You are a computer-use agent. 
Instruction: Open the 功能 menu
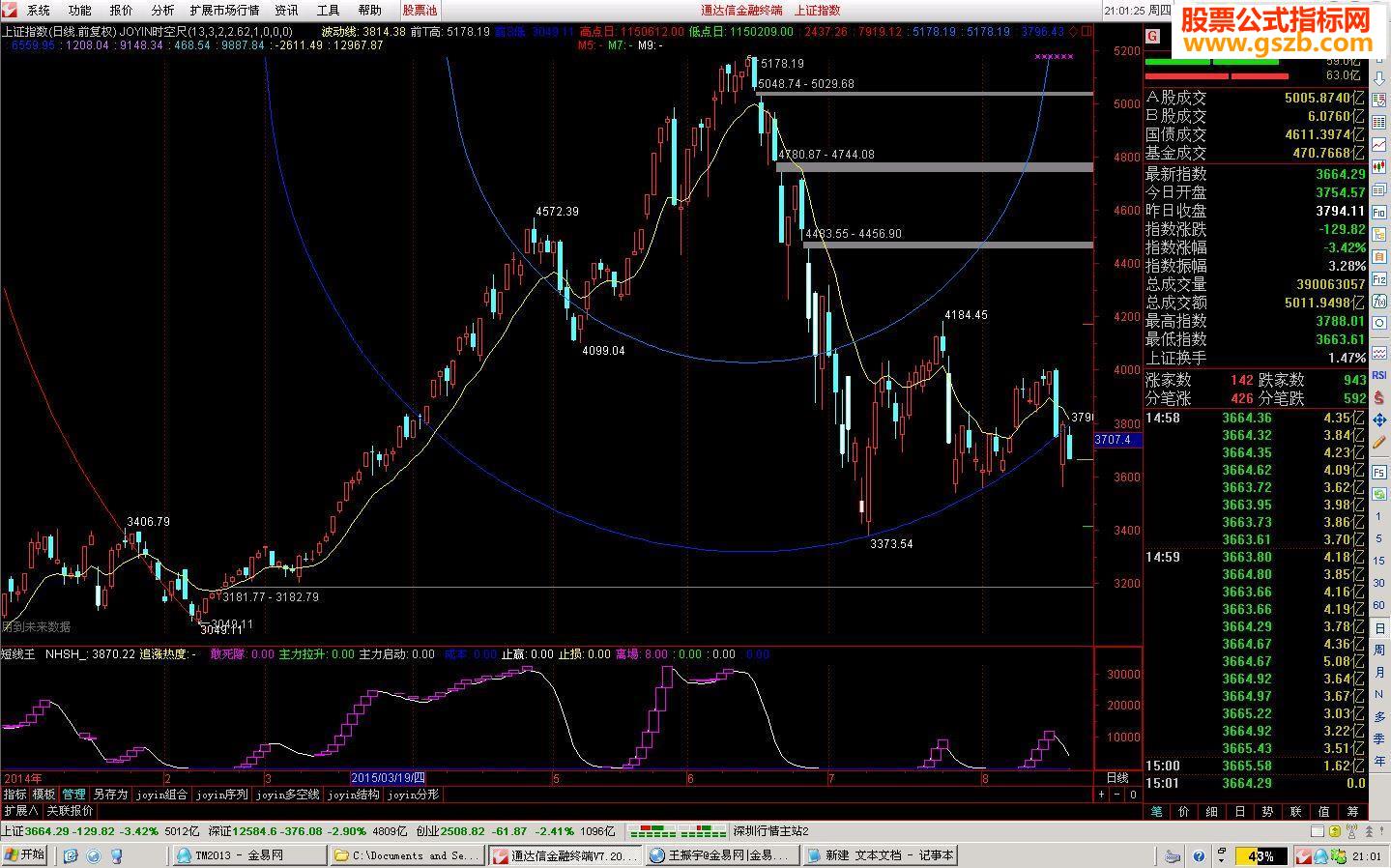point(80,11)
